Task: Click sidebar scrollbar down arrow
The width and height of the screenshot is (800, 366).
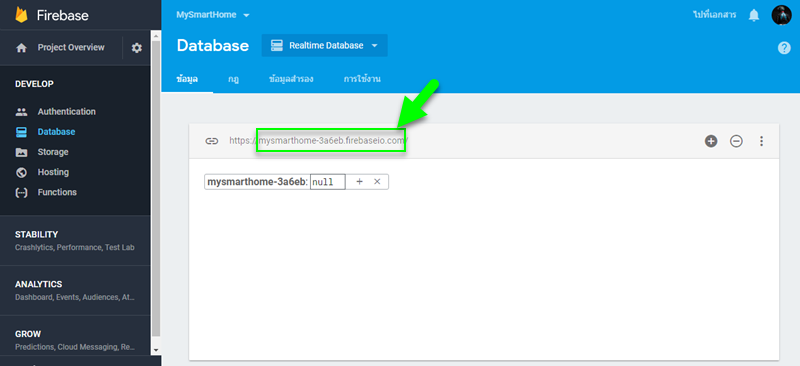Action: pos(156,350)
